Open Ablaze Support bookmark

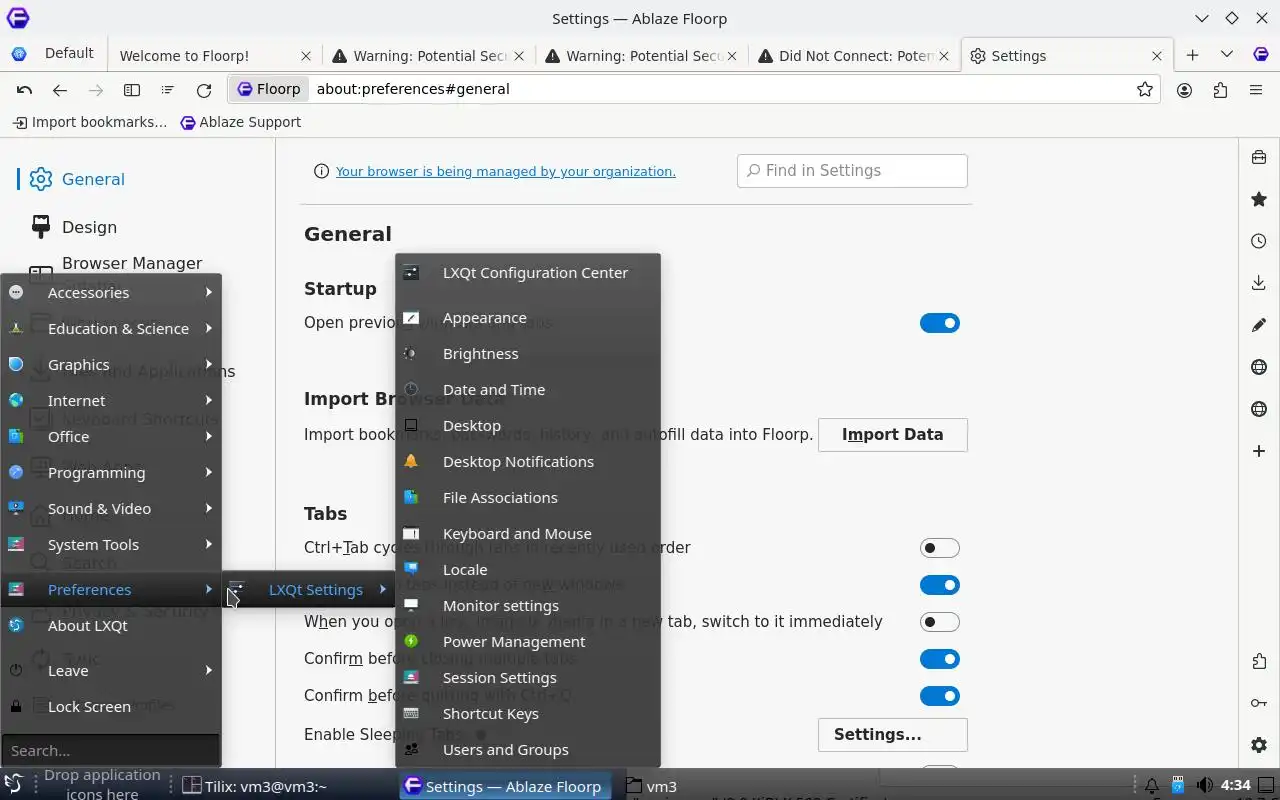pos(240,122)
